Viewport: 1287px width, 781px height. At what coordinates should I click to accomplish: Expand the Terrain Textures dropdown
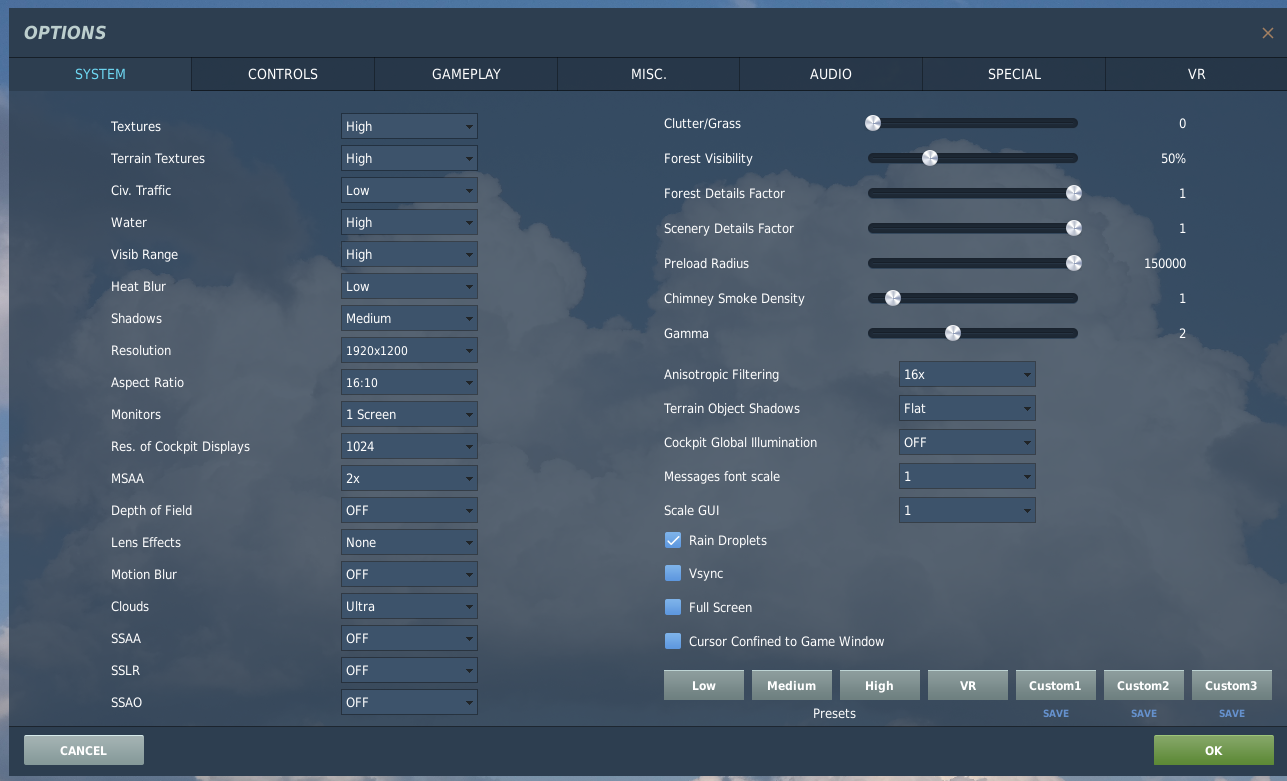(x=409, y=158)
